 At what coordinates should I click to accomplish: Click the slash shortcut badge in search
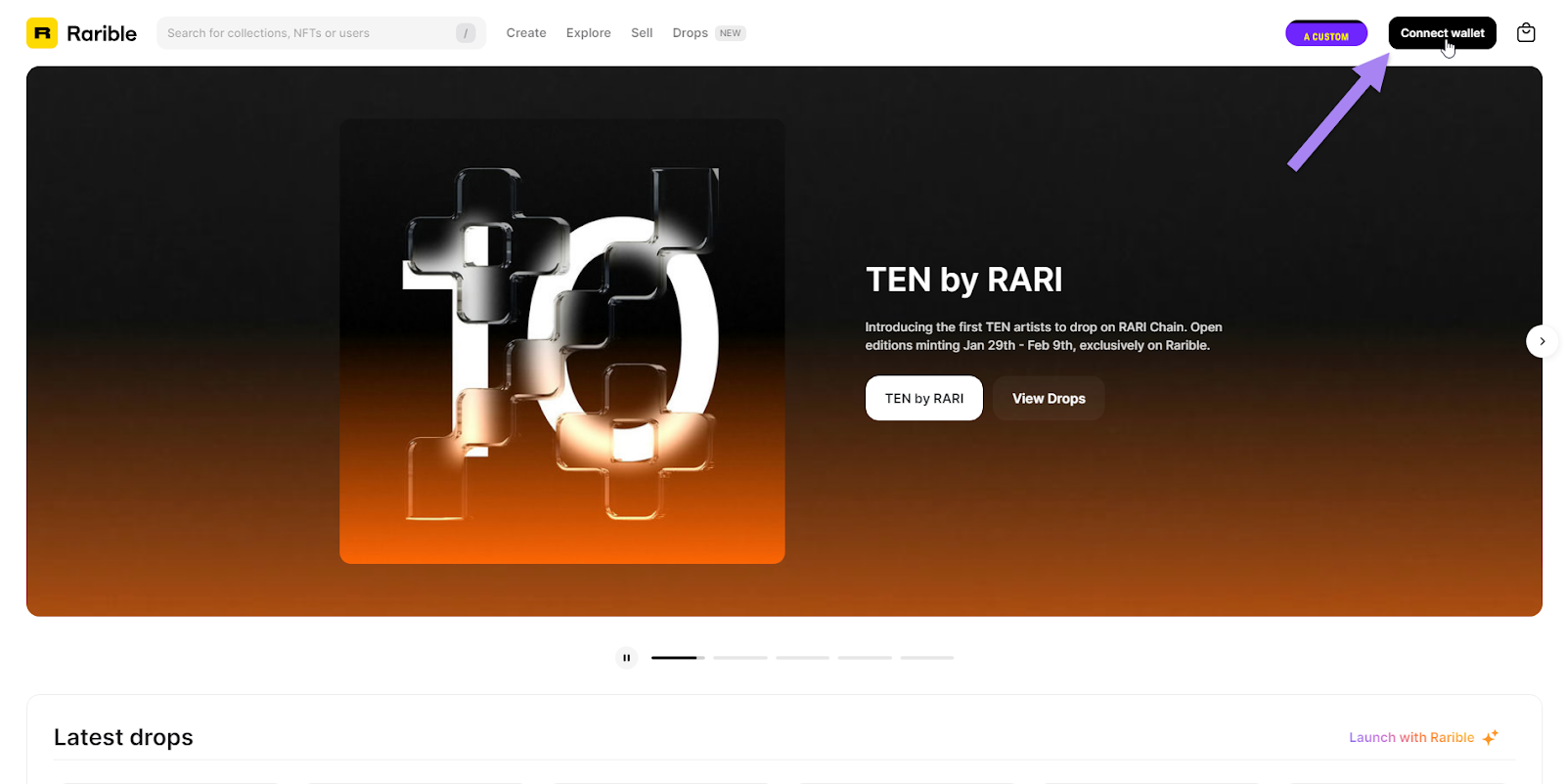tap(466, 33)
